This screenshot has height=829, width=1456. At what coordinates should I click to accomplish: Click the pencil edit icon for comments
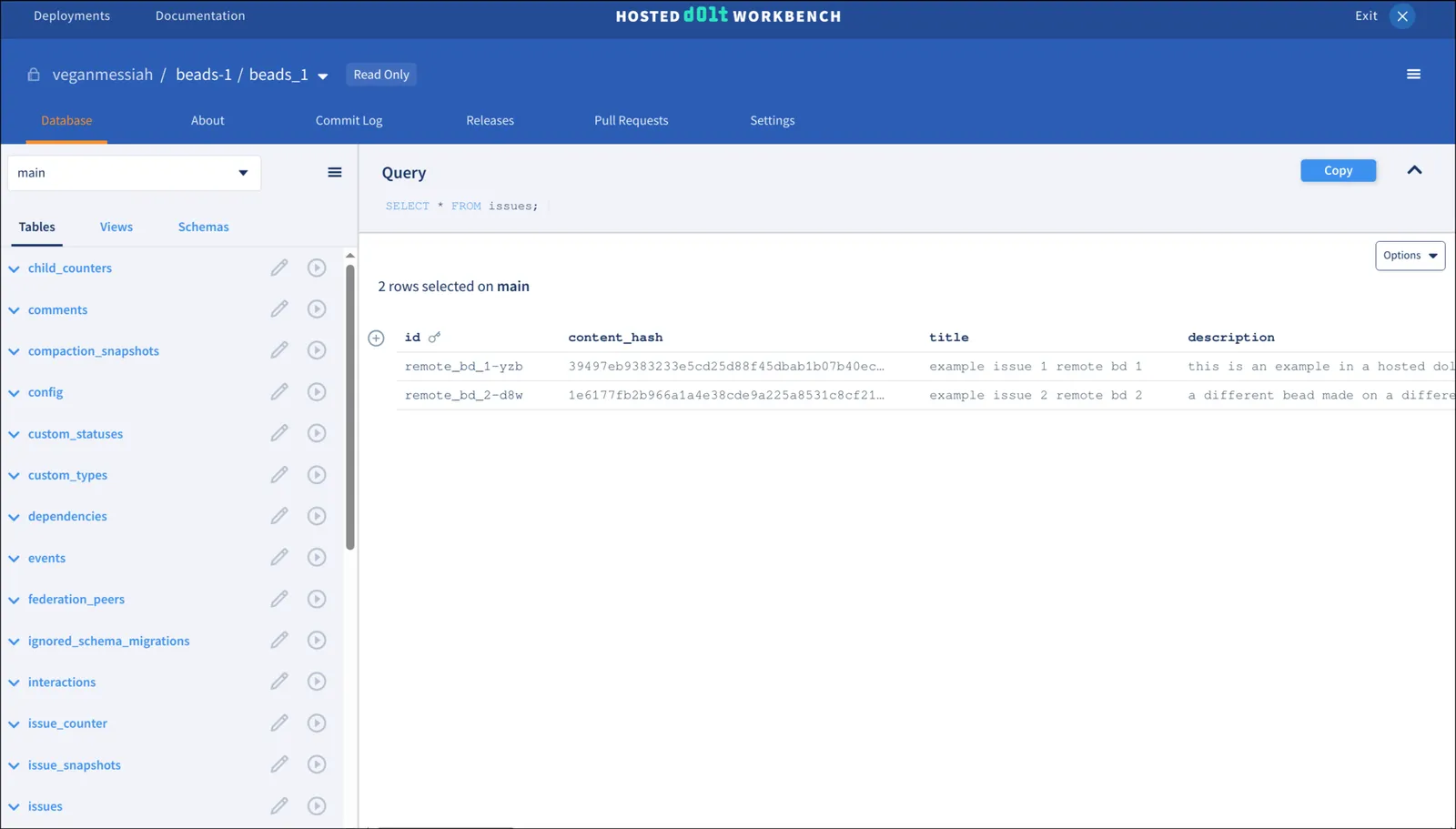point(279,309)
